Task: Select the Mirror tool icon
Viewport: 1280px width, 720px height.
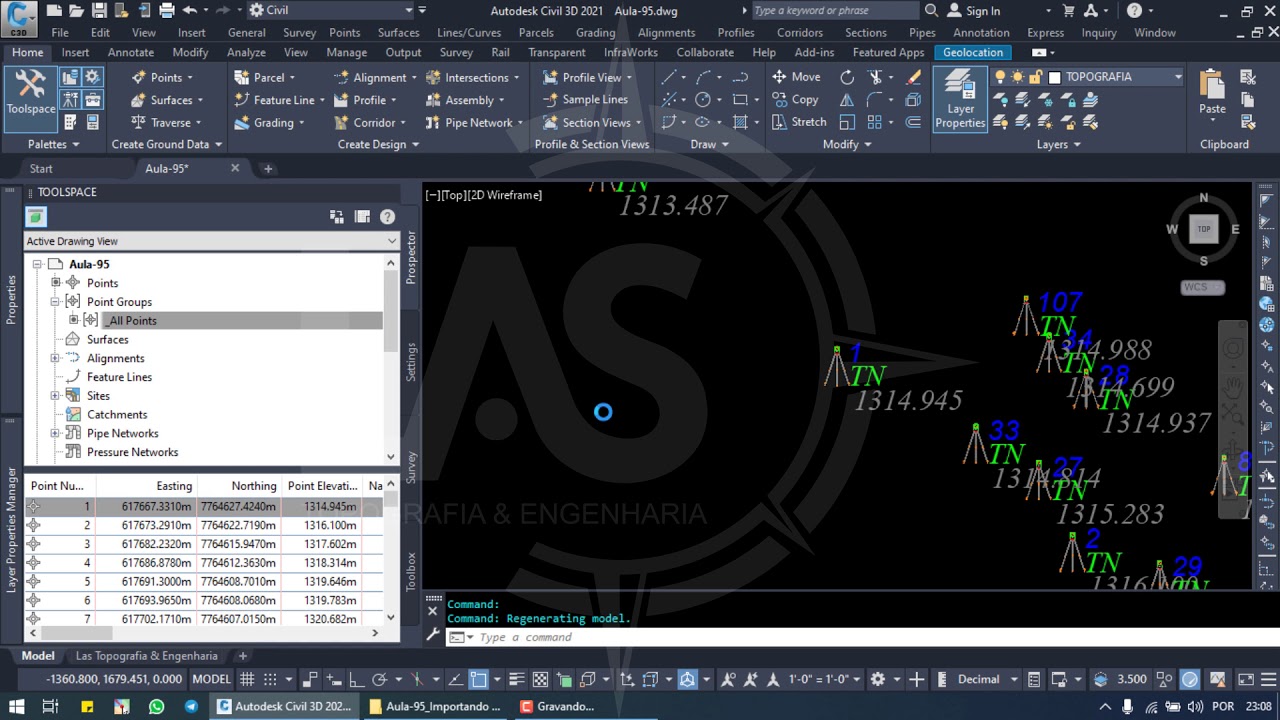Action: 847,99
